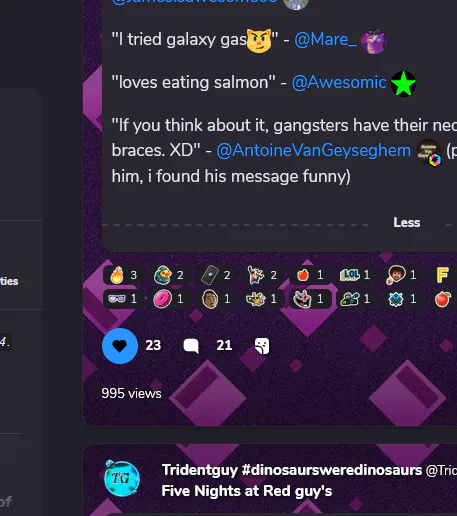Toggle the fire emoji reaction
Screen dimensions: 457x516
(x=124, y=275)
